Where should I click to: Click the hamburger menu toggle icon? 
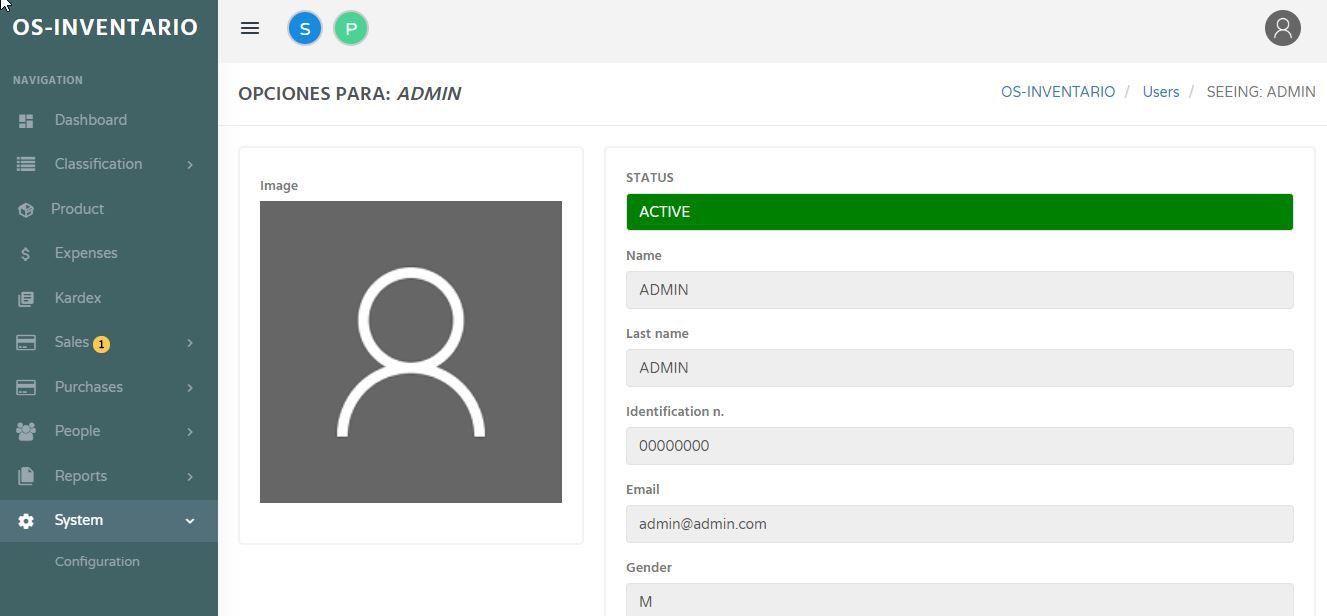250,29
